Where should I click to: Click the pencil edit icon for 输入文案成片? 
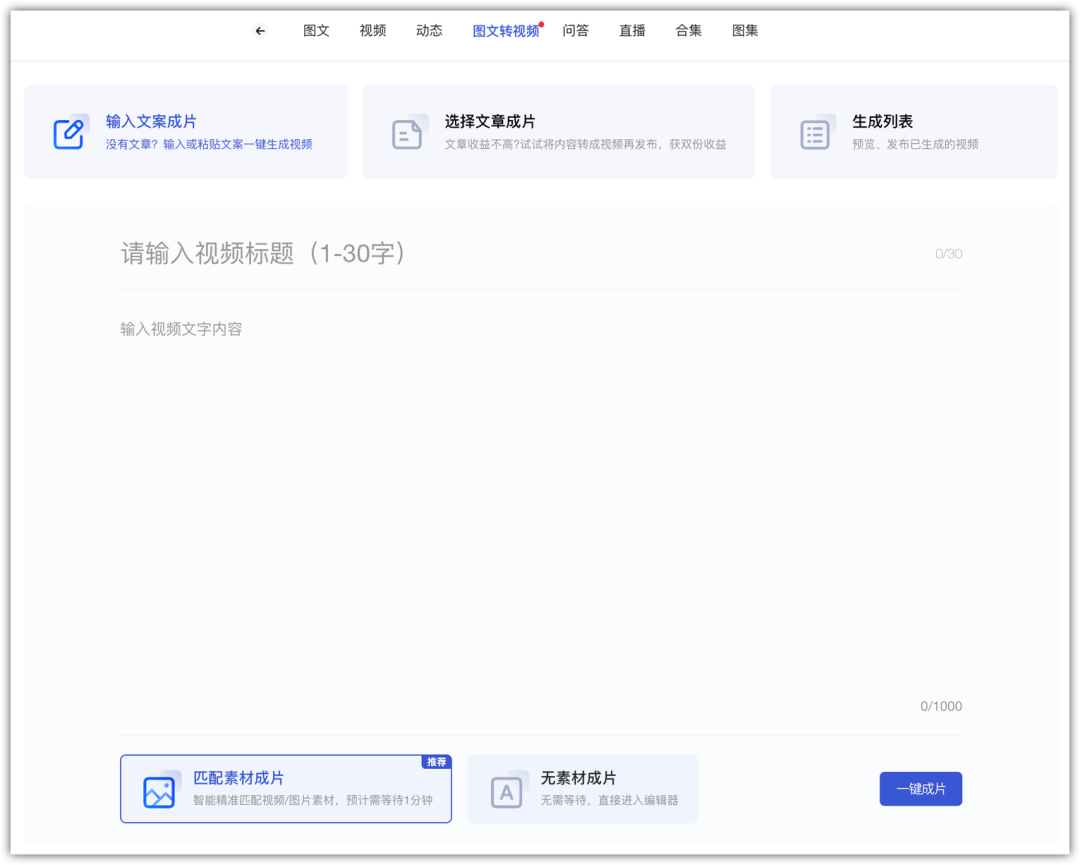point(69,133)
